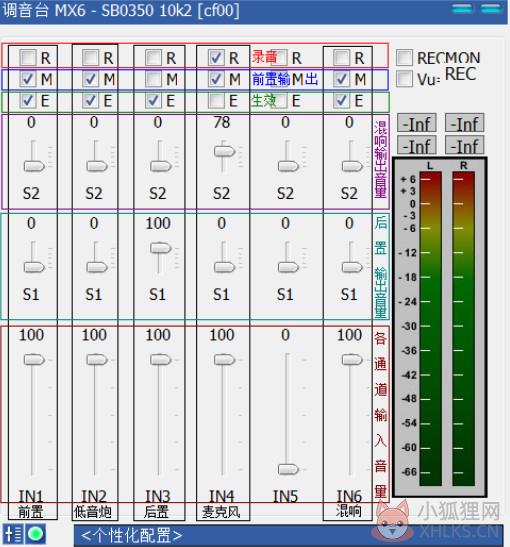This screenshot has width=510, height=547.
Task: Click the IN1 input volume slider thumb
Action: pos(34,360)
